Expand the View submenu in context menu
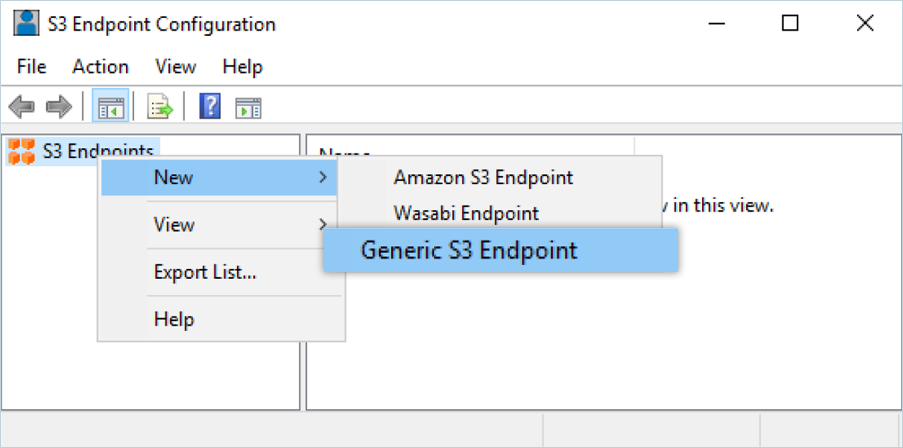The height and width of the screenshot is (448, 903). coord(322,225)
